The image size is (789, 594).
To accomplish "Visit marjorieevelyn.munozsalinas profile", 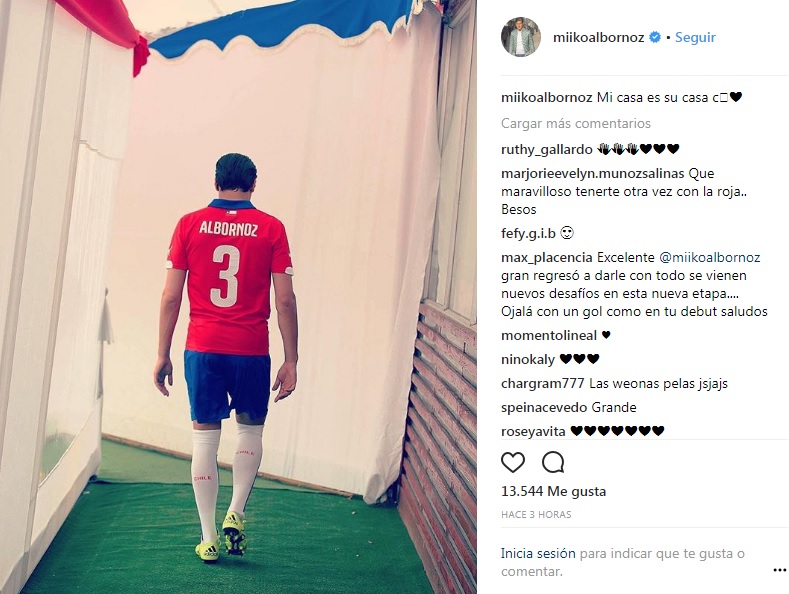I will coord(593,174).
